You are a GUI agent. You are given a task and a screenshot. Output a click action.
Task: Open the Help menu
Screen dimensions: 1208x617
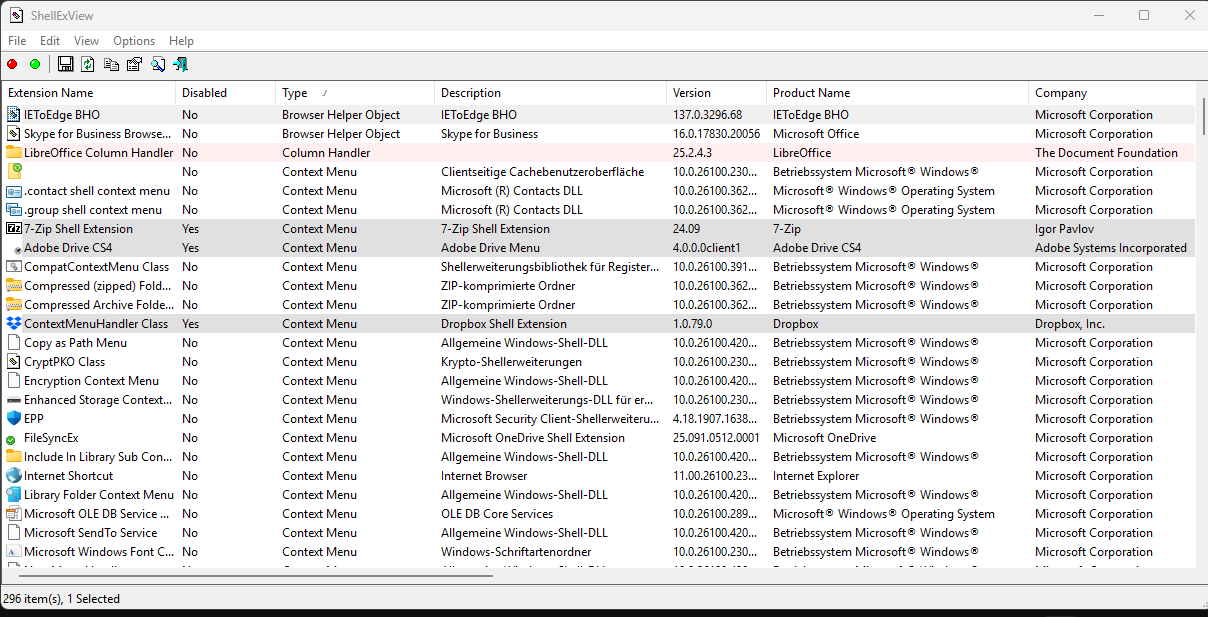coord(181,41)
